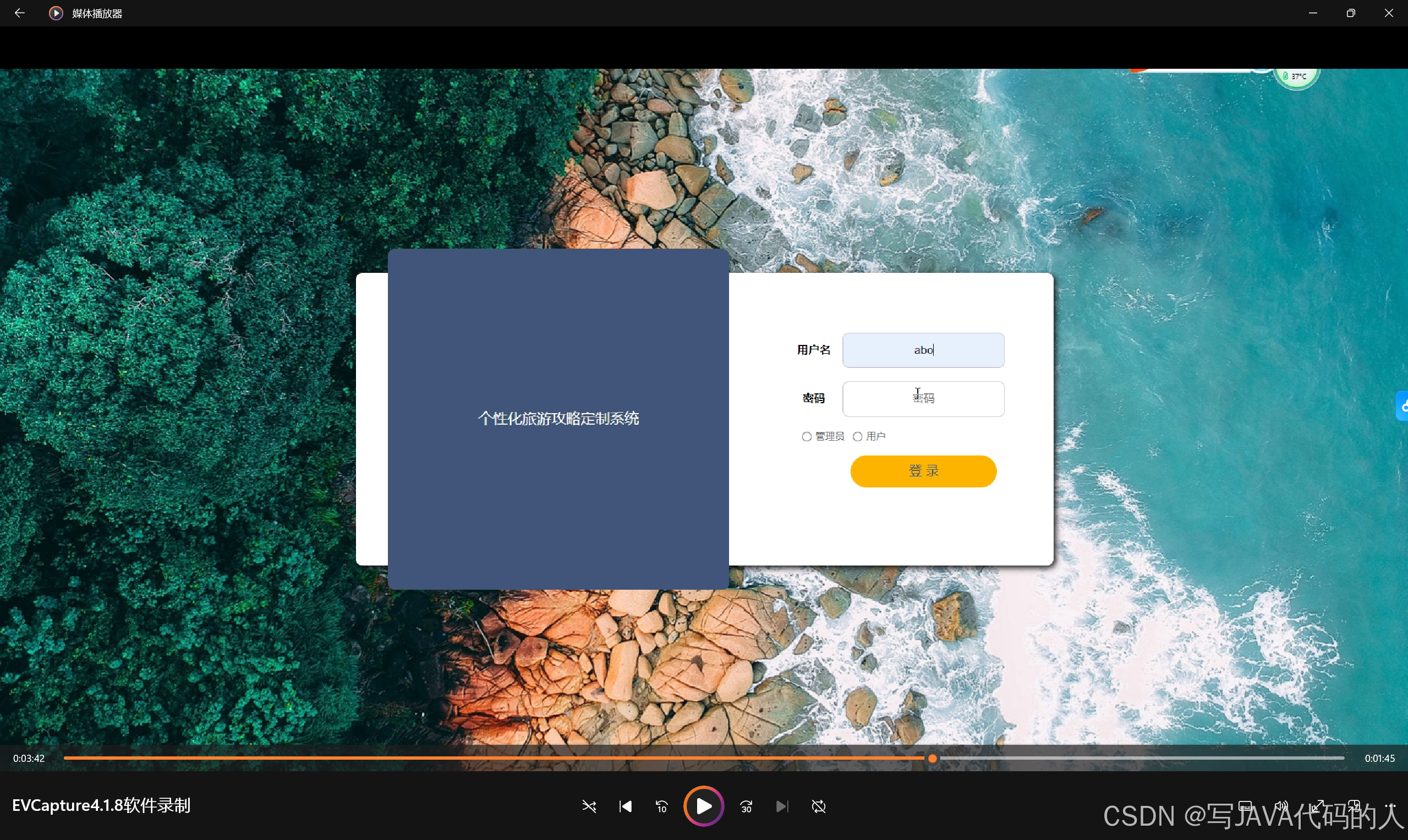The height and width of the screenshot is (840, 1408).
Task: Click the 用户名 username field
Action: (x=923, y=350)
